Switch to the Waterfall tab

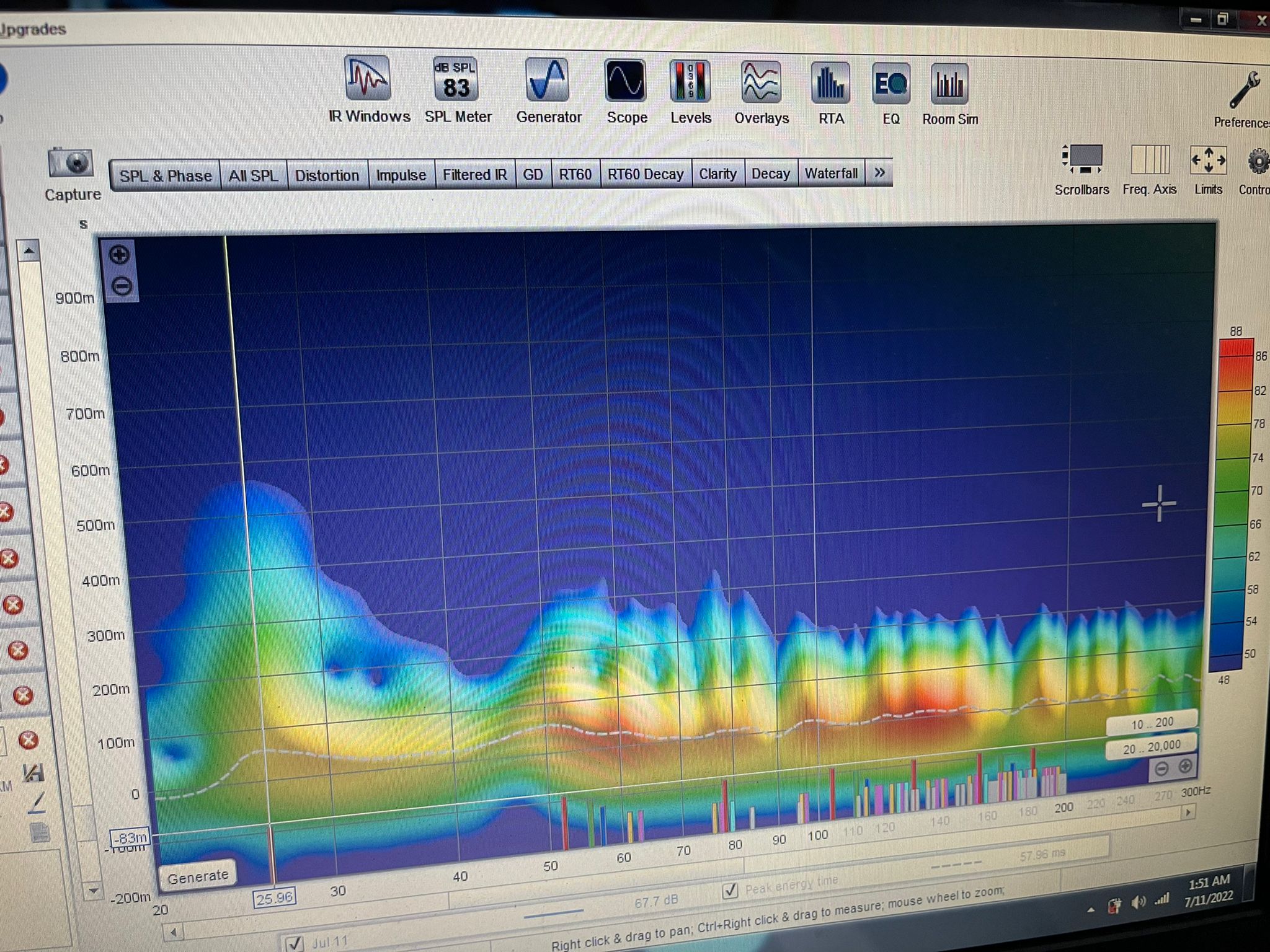(831, 174)
